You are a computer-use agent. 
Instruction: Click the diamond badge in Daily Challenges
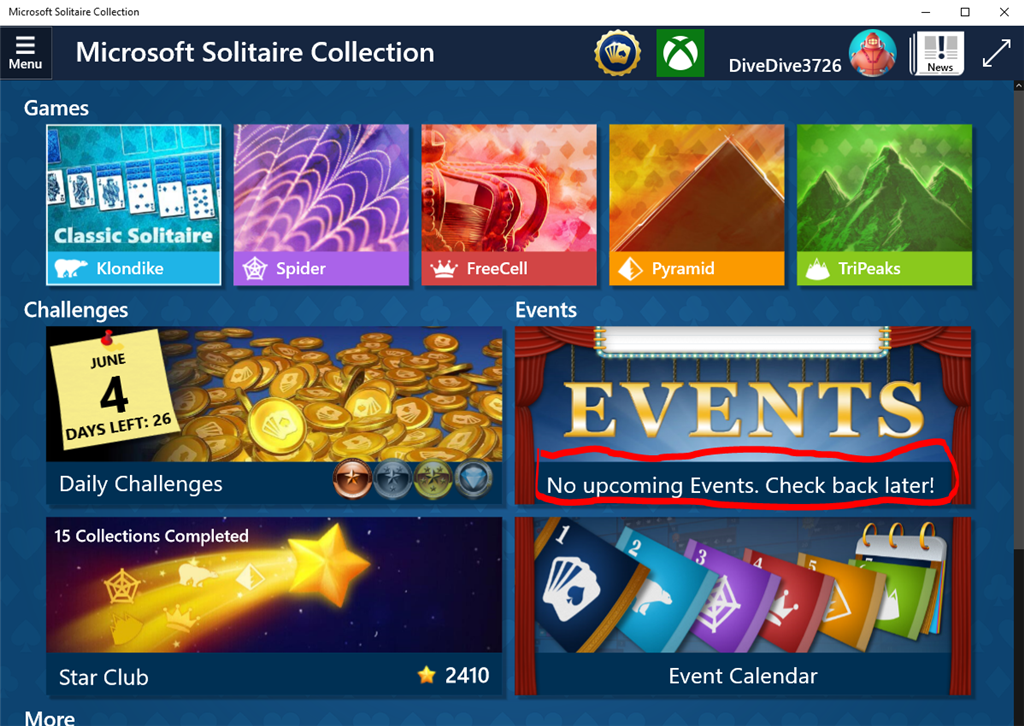click(473, 480)
